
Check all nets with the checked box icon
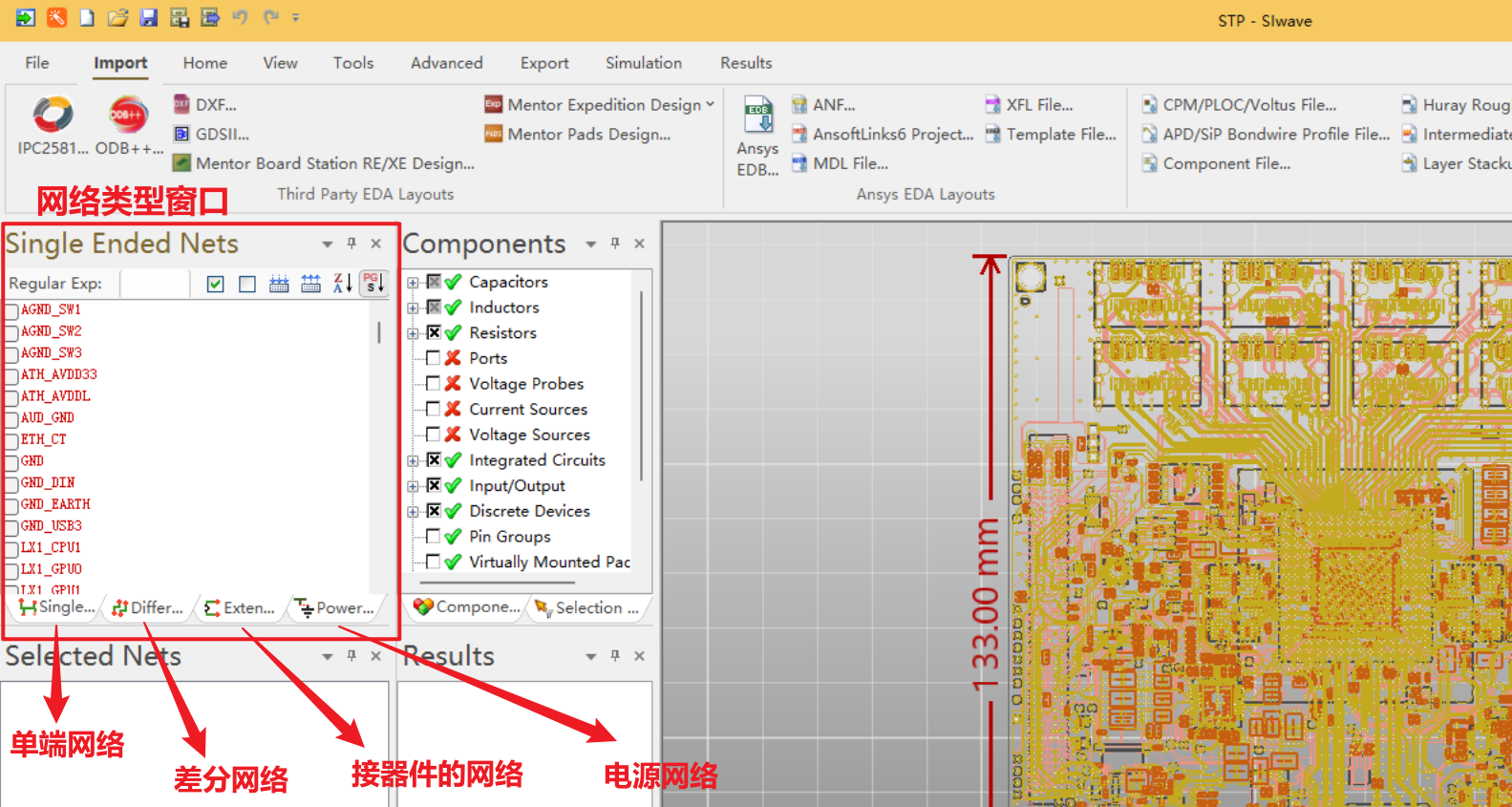pos(216,284)
